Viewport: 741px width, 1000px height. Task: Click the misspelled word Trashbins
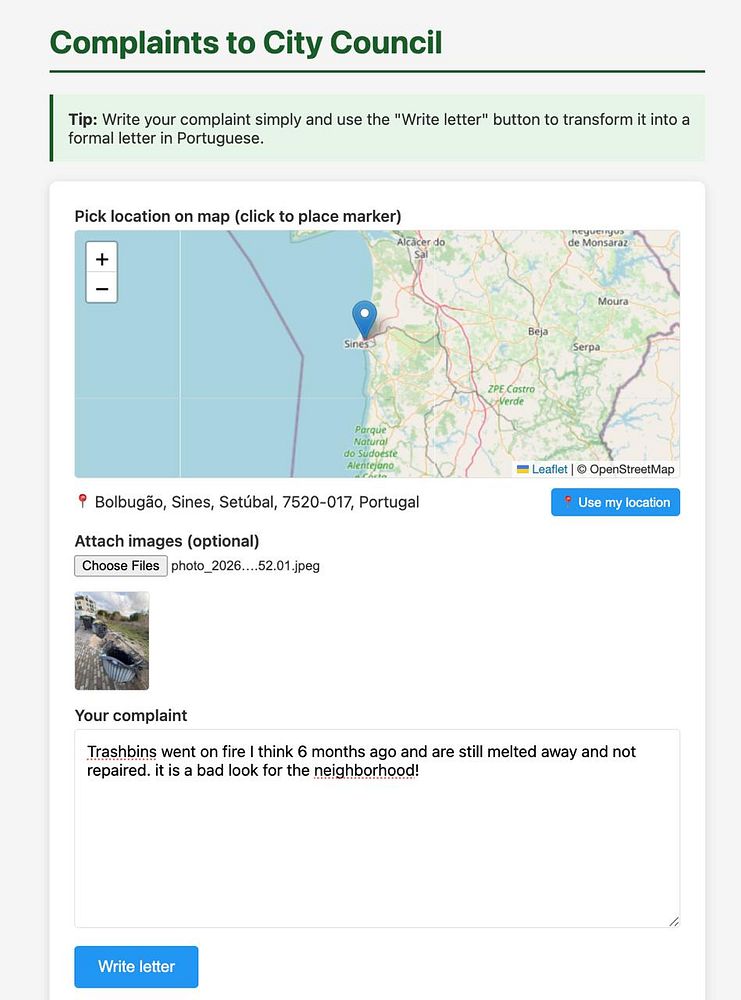122,752
